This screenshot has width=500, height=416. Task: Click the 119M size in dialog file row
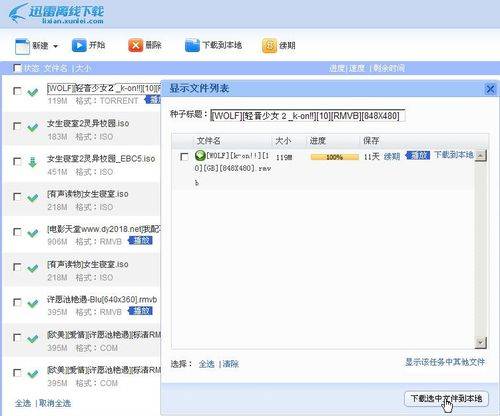(284, 157)
